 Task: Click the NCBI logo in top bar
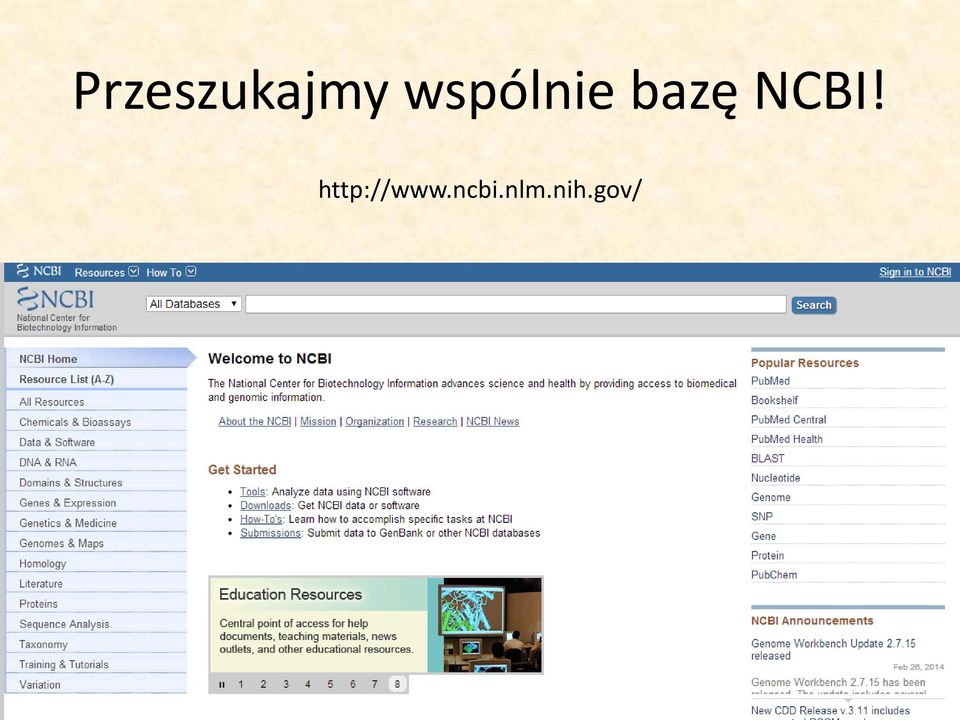coord(39,271)
